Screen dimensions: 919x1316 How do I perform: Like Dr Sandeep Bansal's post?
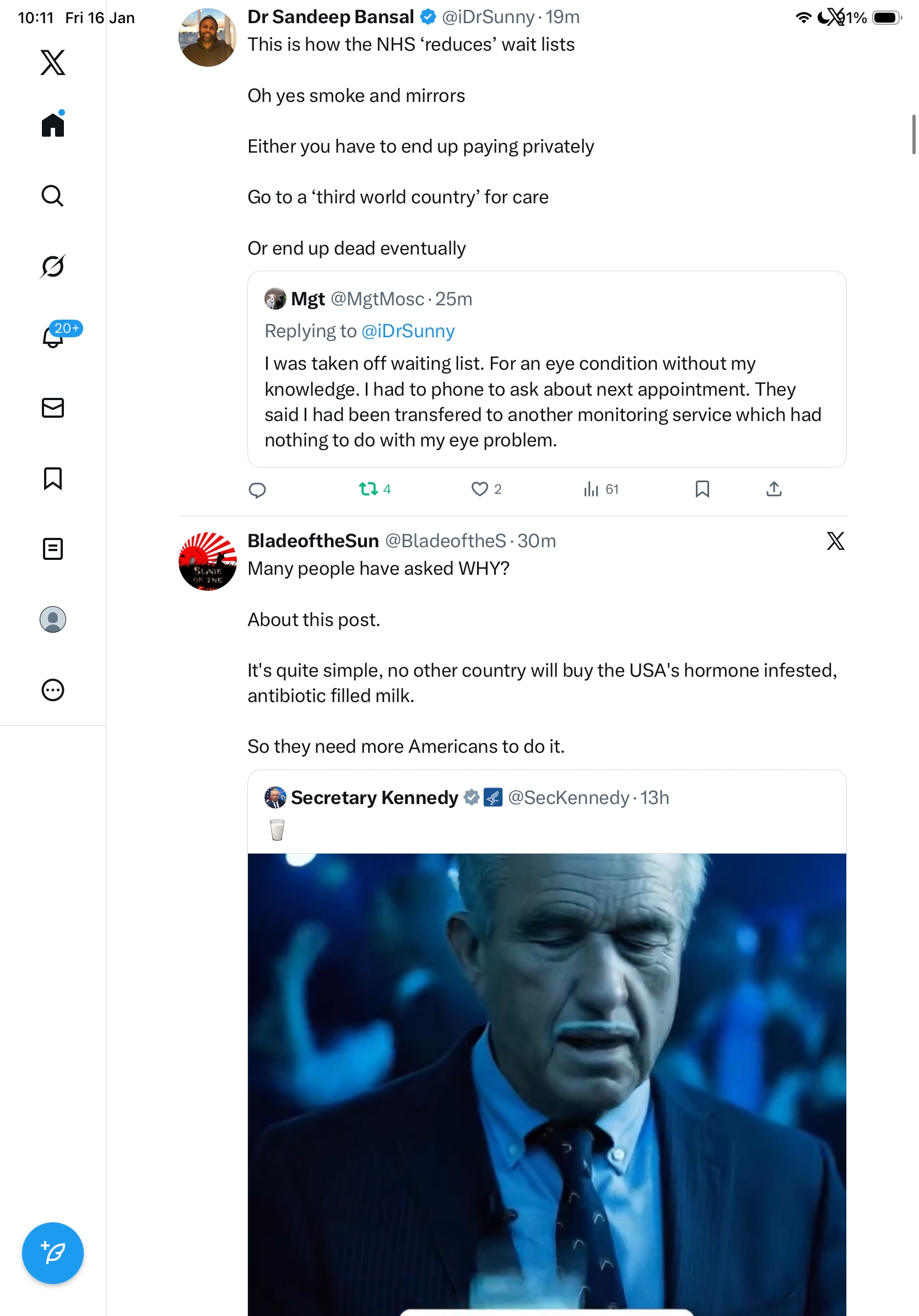(479, 489)
